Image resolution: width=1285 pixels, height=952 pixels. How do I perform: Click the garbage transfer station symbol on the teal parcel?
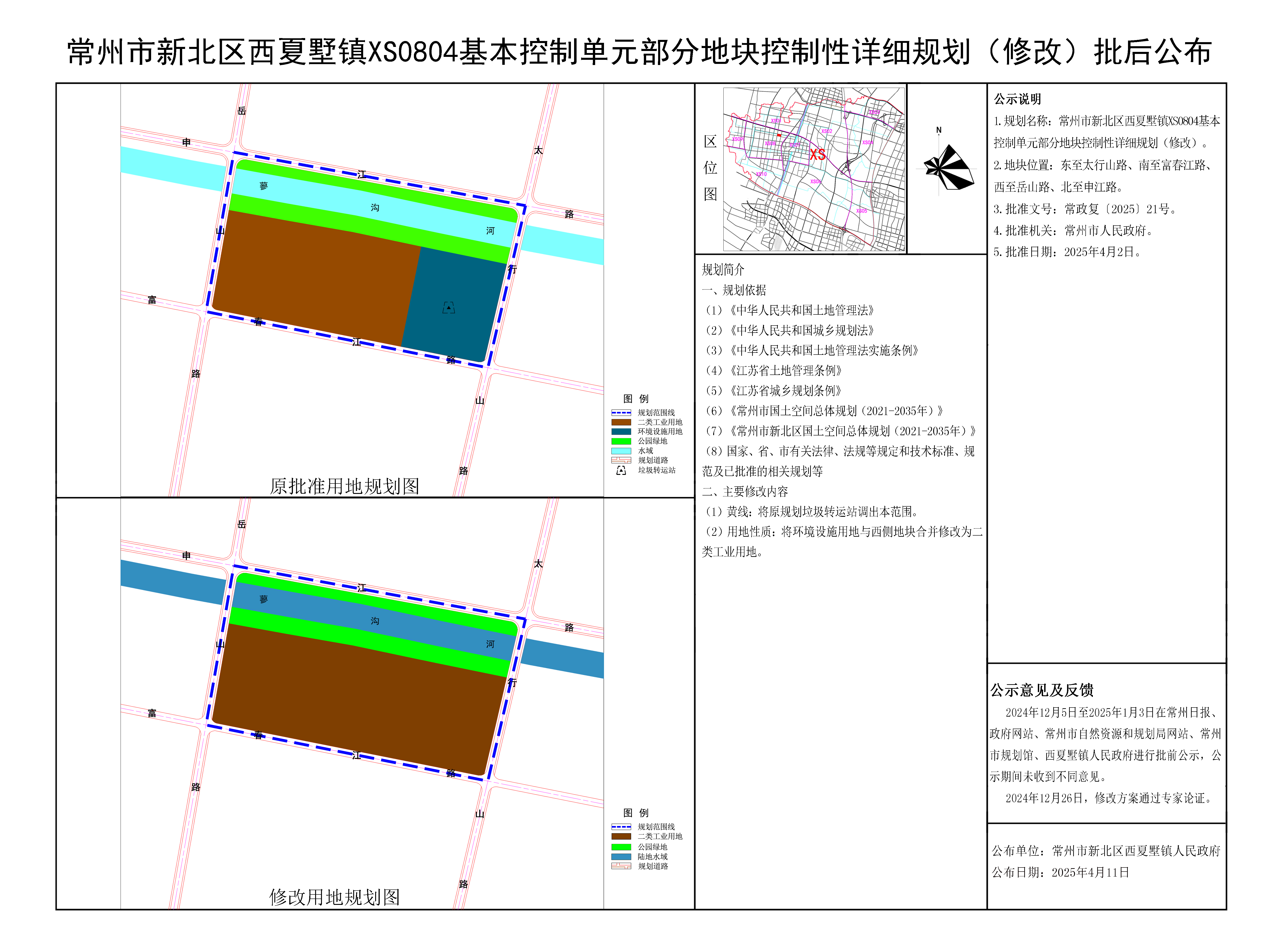[448, 308]
